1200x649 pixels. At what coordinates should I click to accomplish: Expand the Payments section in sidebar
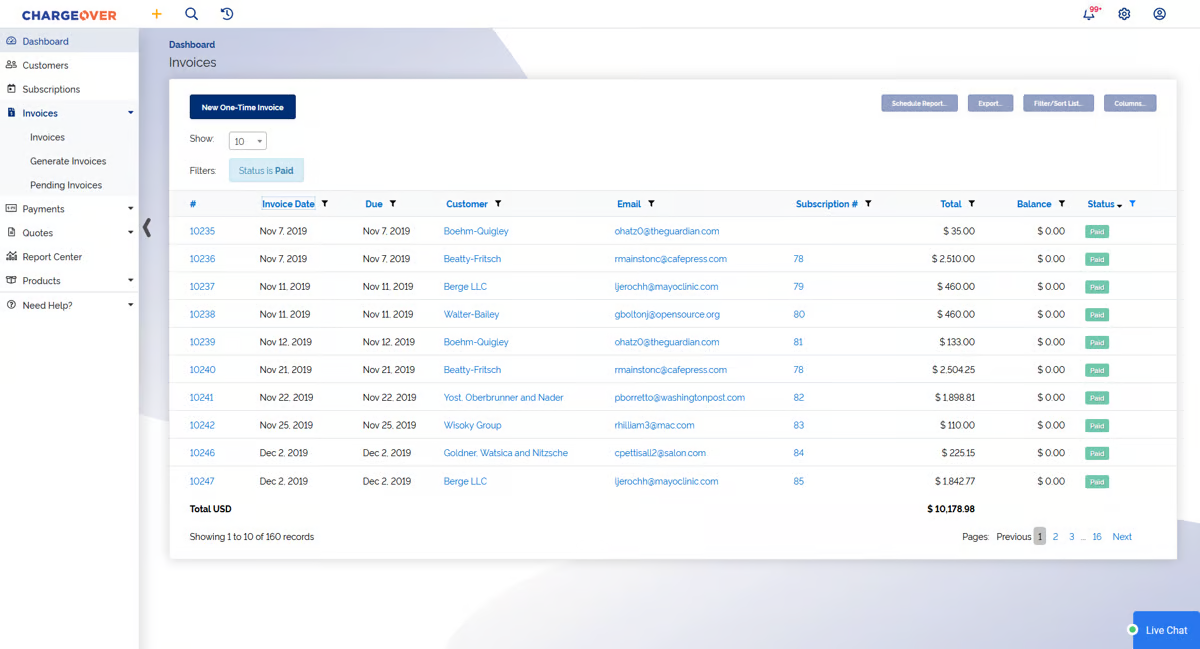tap(42, 209)
